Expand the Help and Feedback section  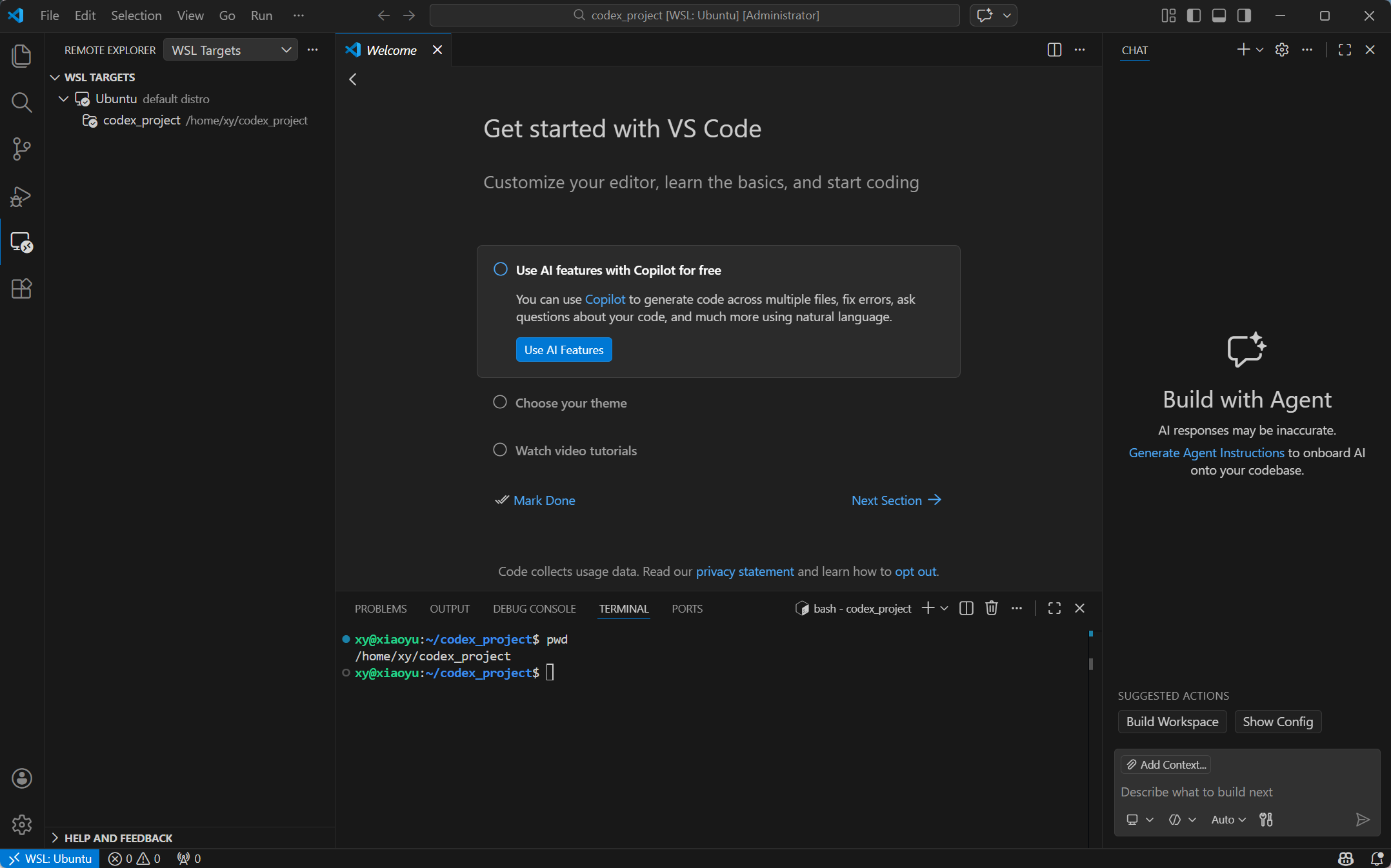point(118,838)
